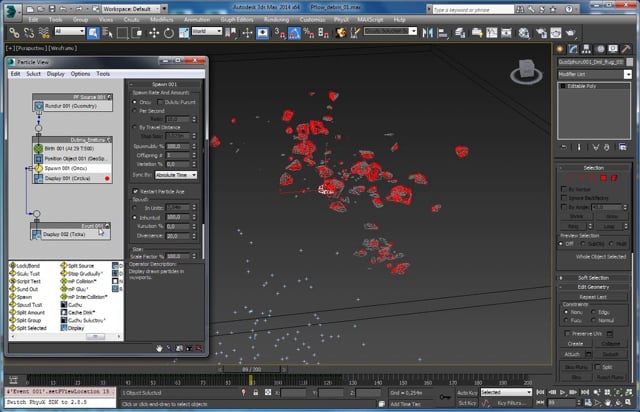Select In Units speed radio button
The height and width of the screenshot is (412, 640).
(135, 208)
